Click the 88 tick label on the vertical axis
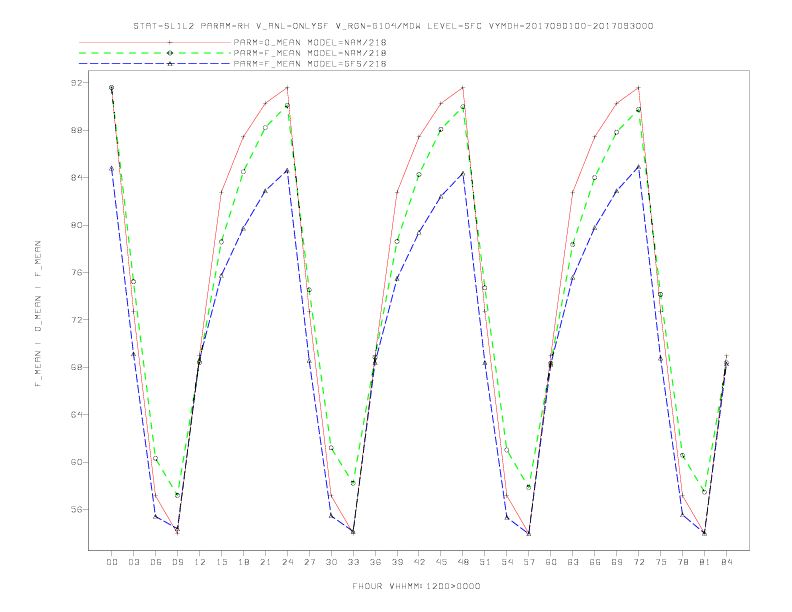Screen dimensions: 792x612 (76, 130)
